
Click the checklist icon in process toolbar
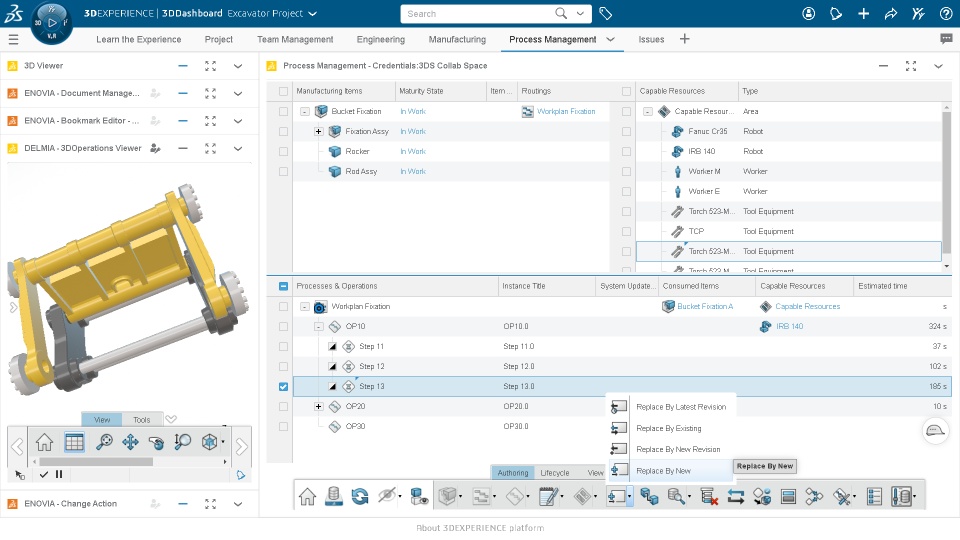(x=874, y=497)
